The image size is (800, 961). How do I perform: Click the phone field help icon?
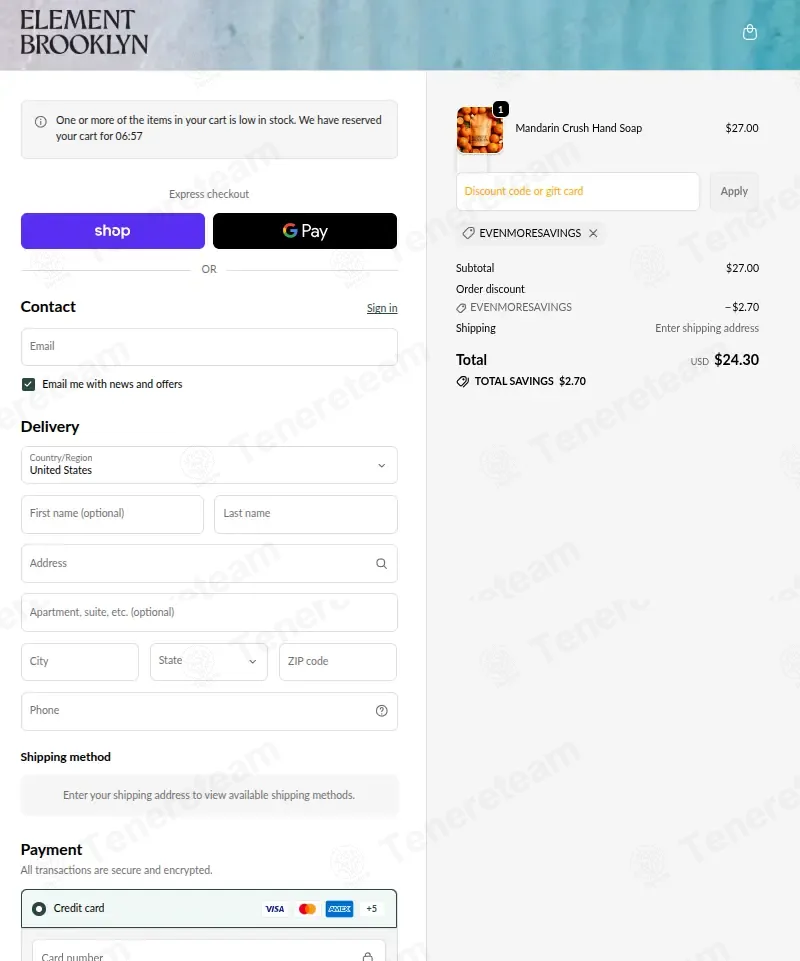(x=381, y=711)
